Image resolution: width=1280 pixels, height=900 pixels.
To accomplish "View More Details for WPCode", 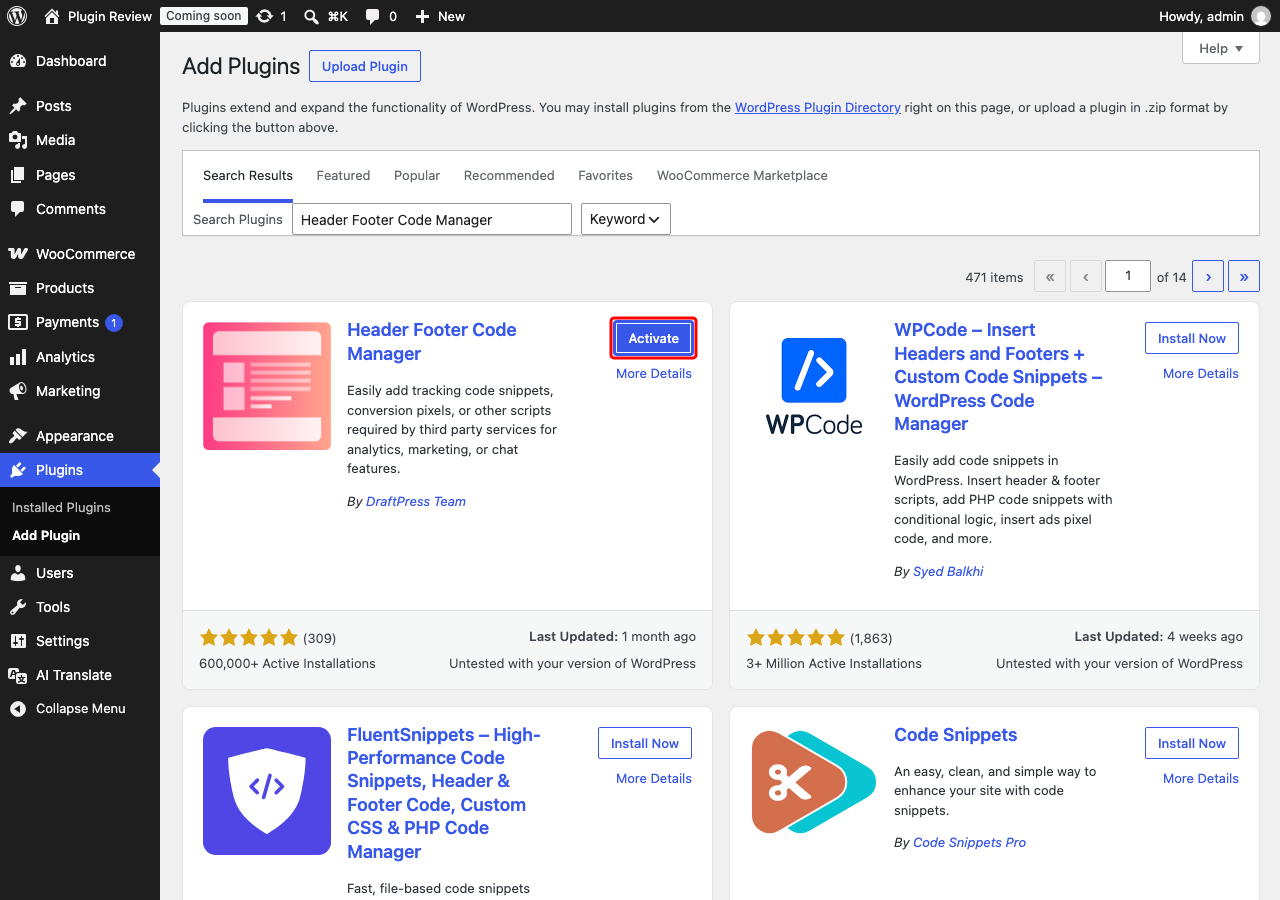I will [x=1201, y=374].
